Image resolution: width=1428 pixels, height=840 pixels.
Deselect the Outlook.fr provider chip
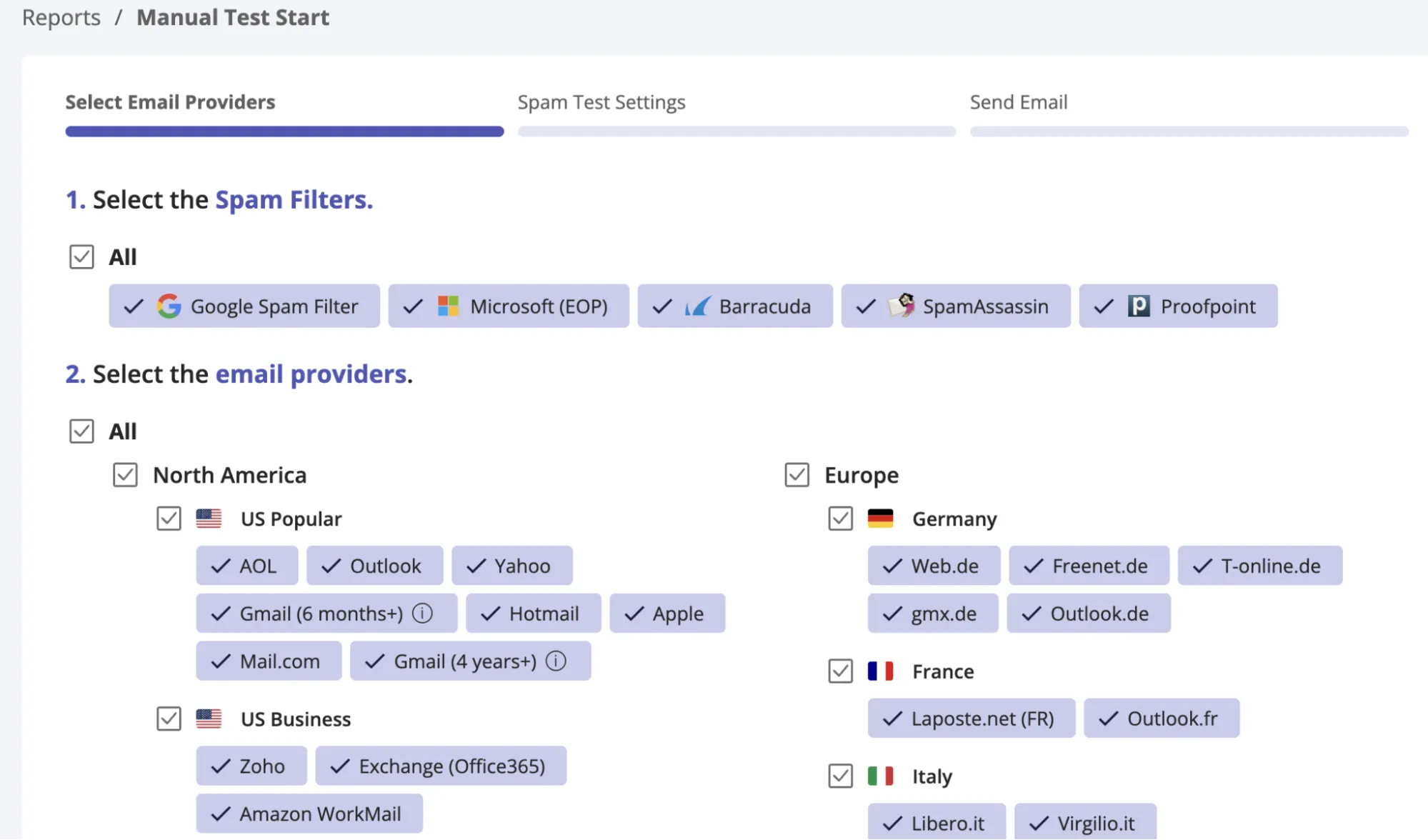pos(1162,719)
